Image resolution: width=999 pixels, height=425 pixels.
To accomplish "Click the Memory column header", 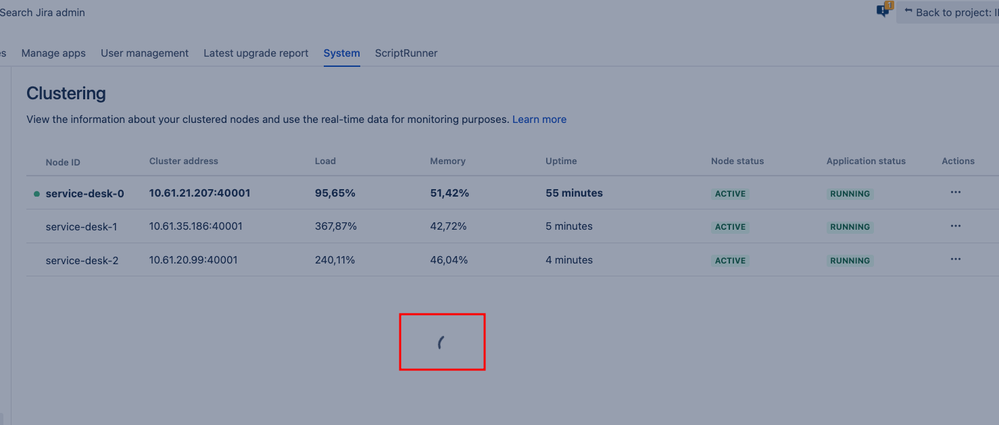I will coord(448,161).
